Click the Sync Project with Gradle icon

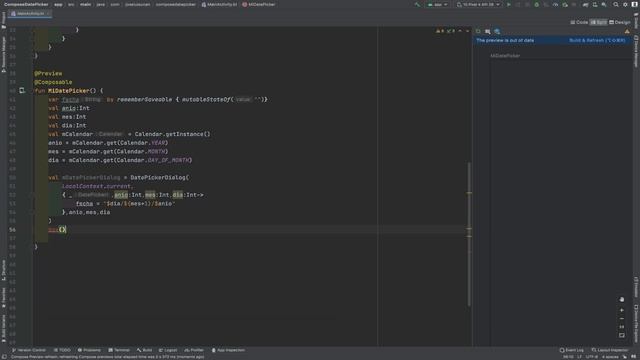(586, 4)
